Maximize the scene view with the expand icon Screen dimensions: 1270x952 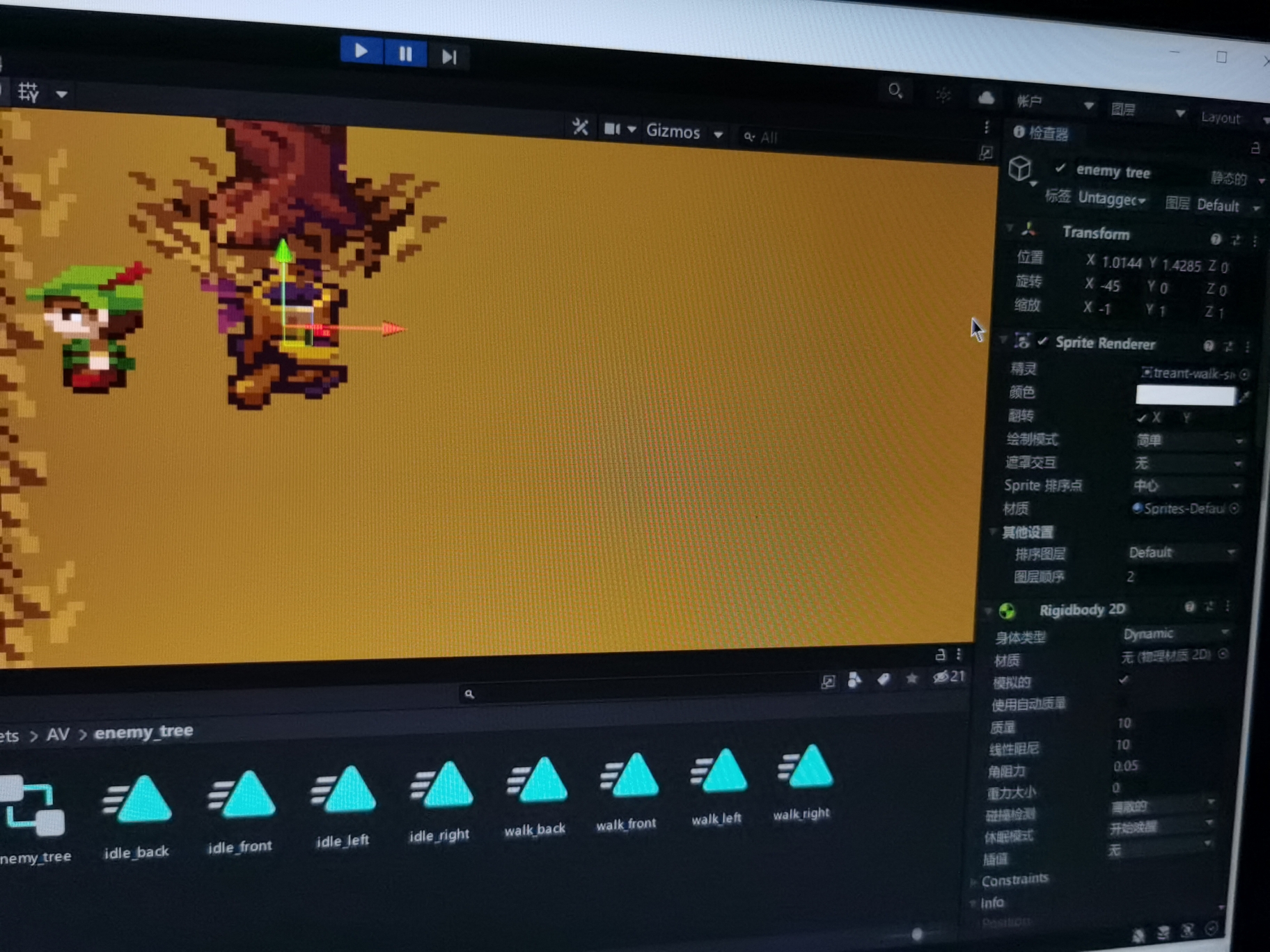(986, 152)
